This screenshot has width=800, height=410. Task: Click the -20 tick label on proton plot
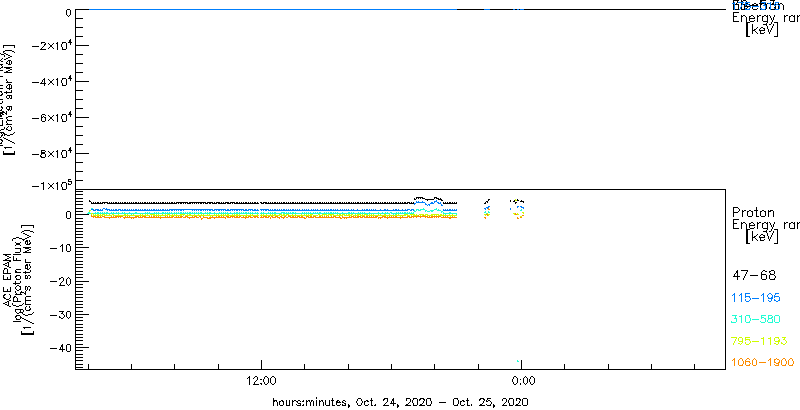click(x=60, y=281)
